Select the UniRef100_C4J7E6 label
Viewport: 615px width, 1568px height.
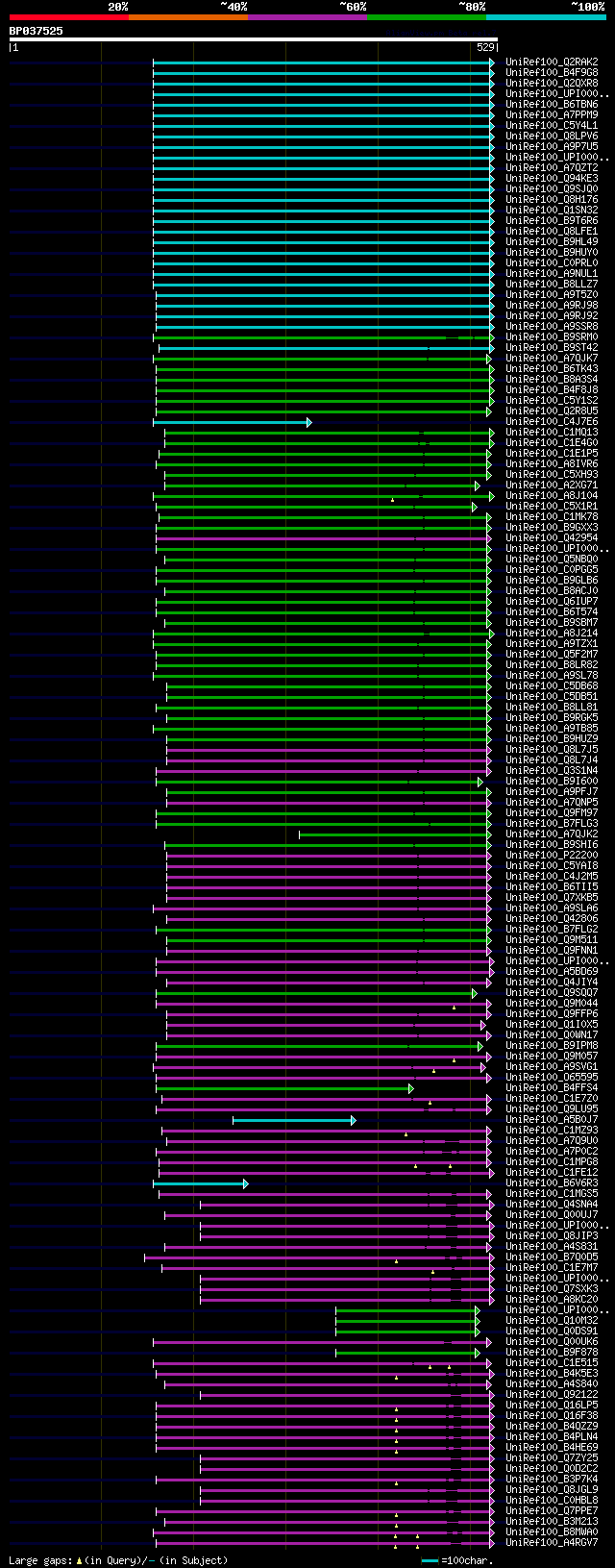click(552, 422)
